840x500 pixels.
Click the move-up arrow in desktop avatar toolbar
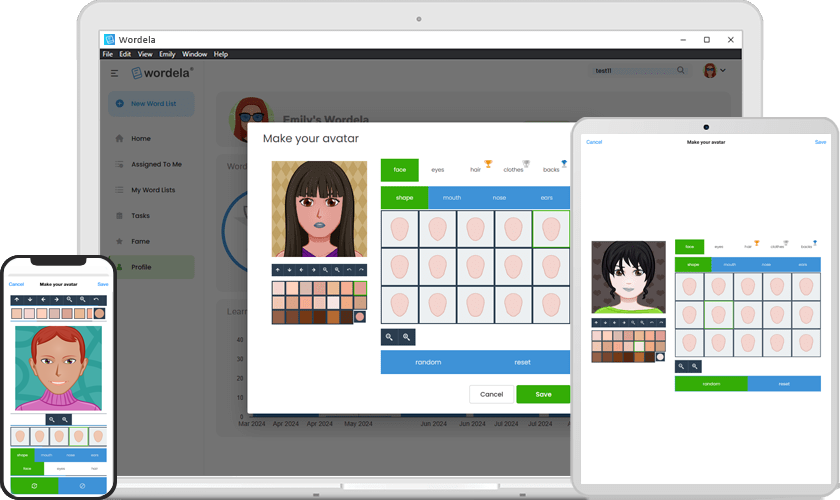coord(278,270)
